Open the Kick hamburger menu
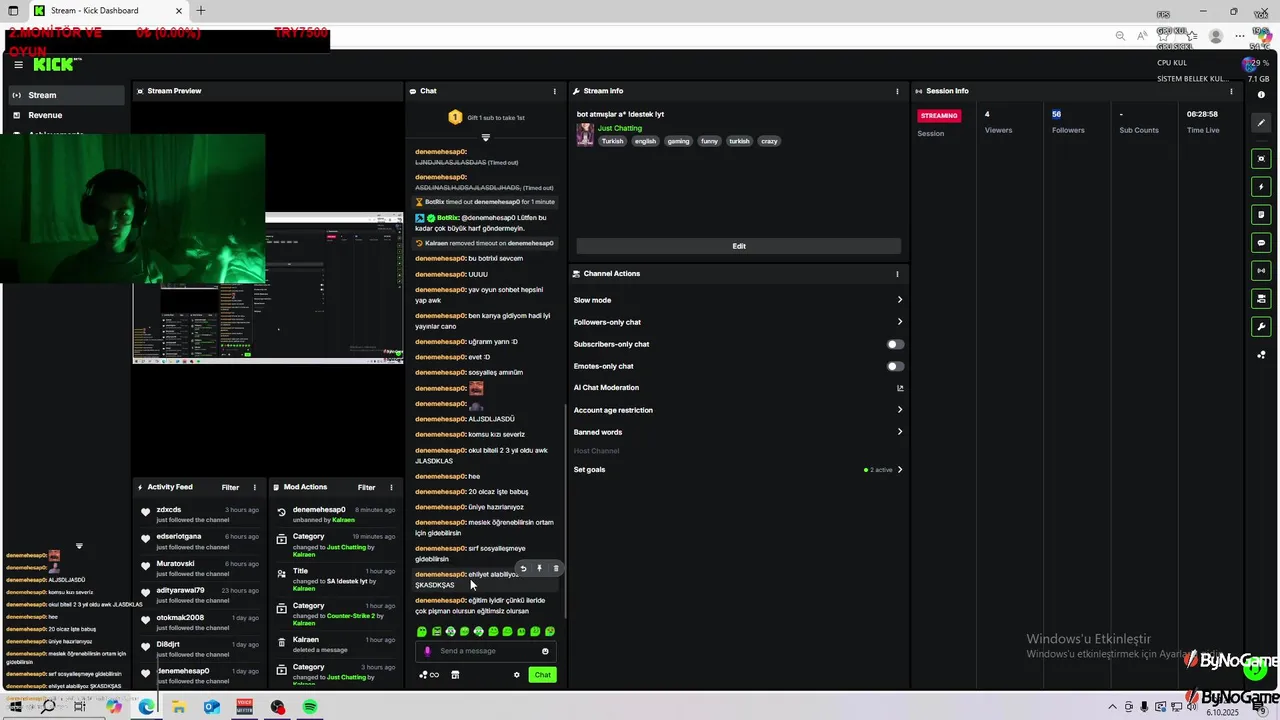 18,65
